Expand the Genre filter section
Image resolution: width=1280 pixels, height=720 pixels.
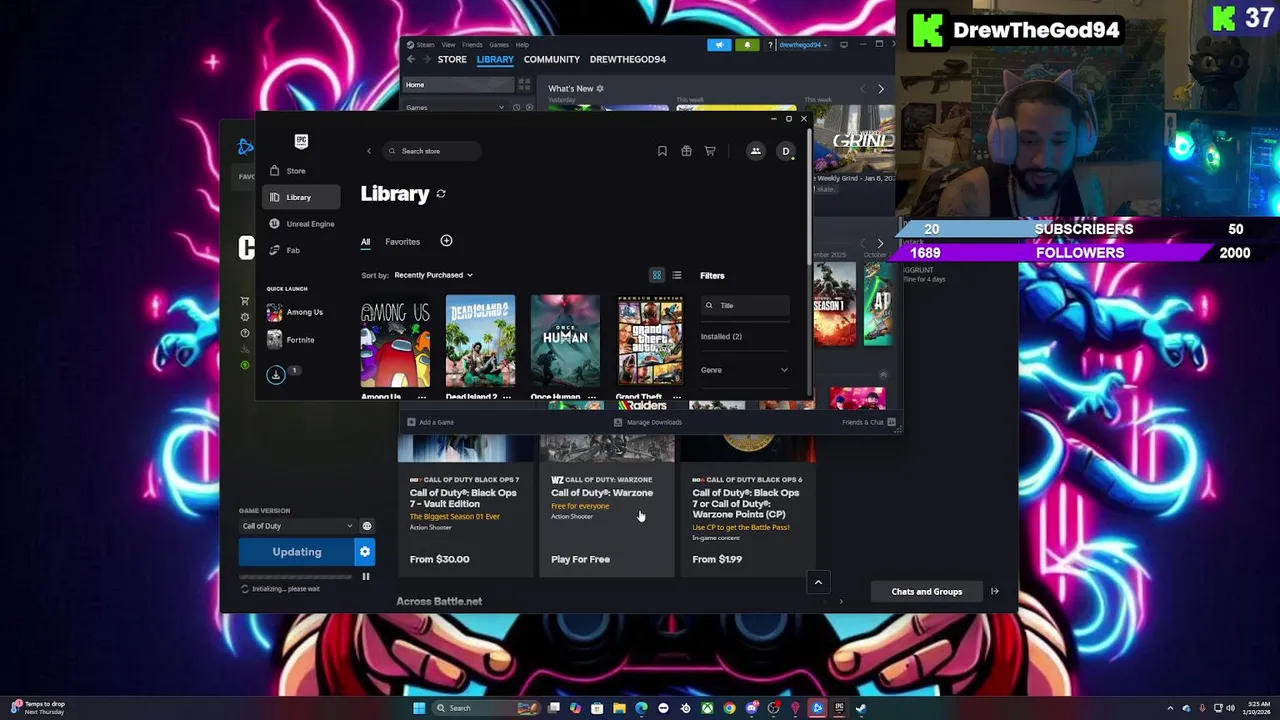pyautogui.click(x=745, y=370)
